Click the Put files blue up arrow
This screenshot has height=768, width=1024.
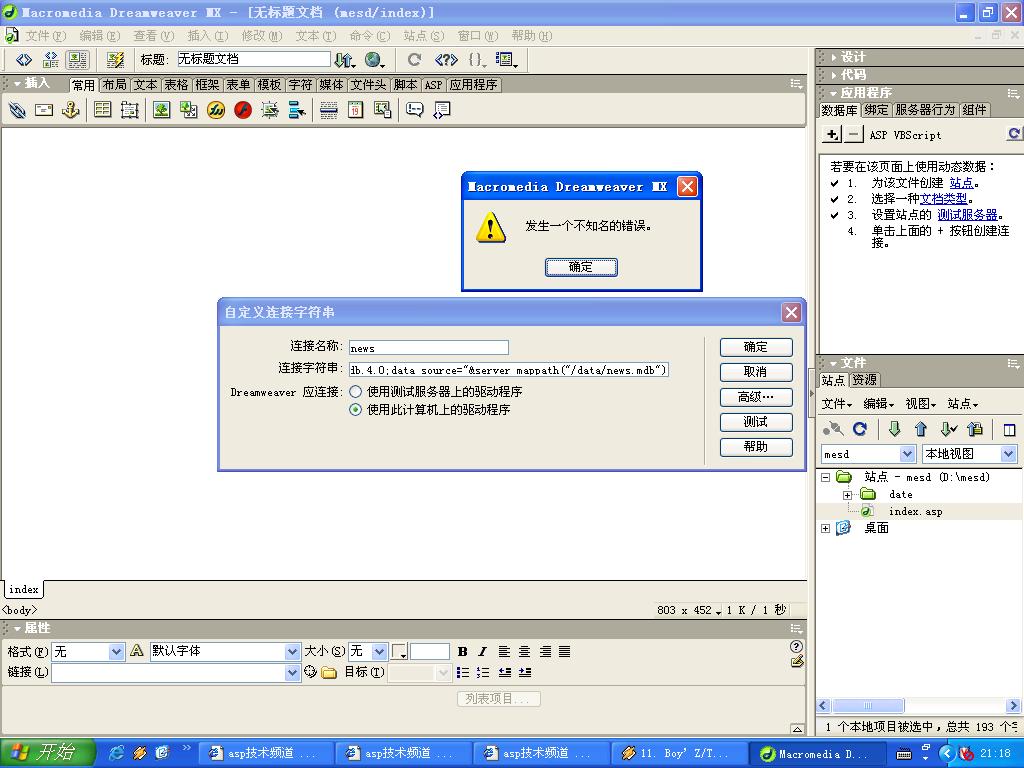pos(921,429)
